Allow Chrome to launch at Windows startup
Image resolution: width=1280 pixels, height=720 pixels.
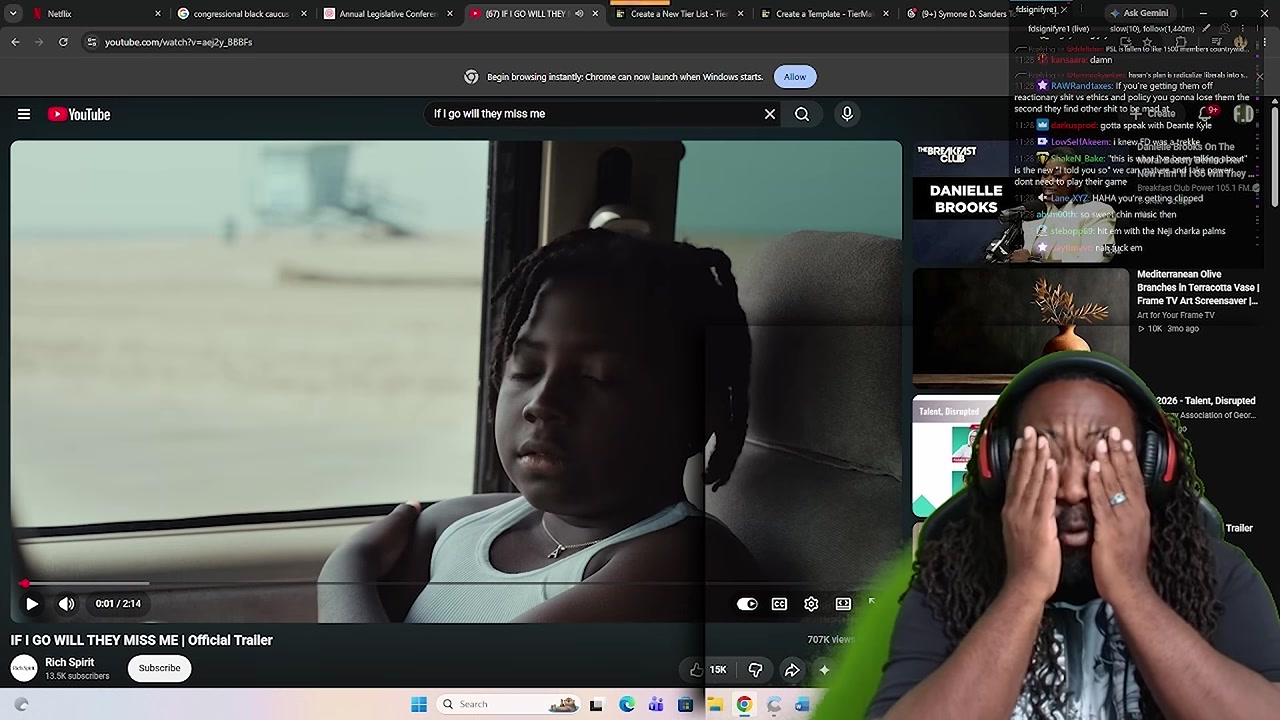[x=795, y=77]
